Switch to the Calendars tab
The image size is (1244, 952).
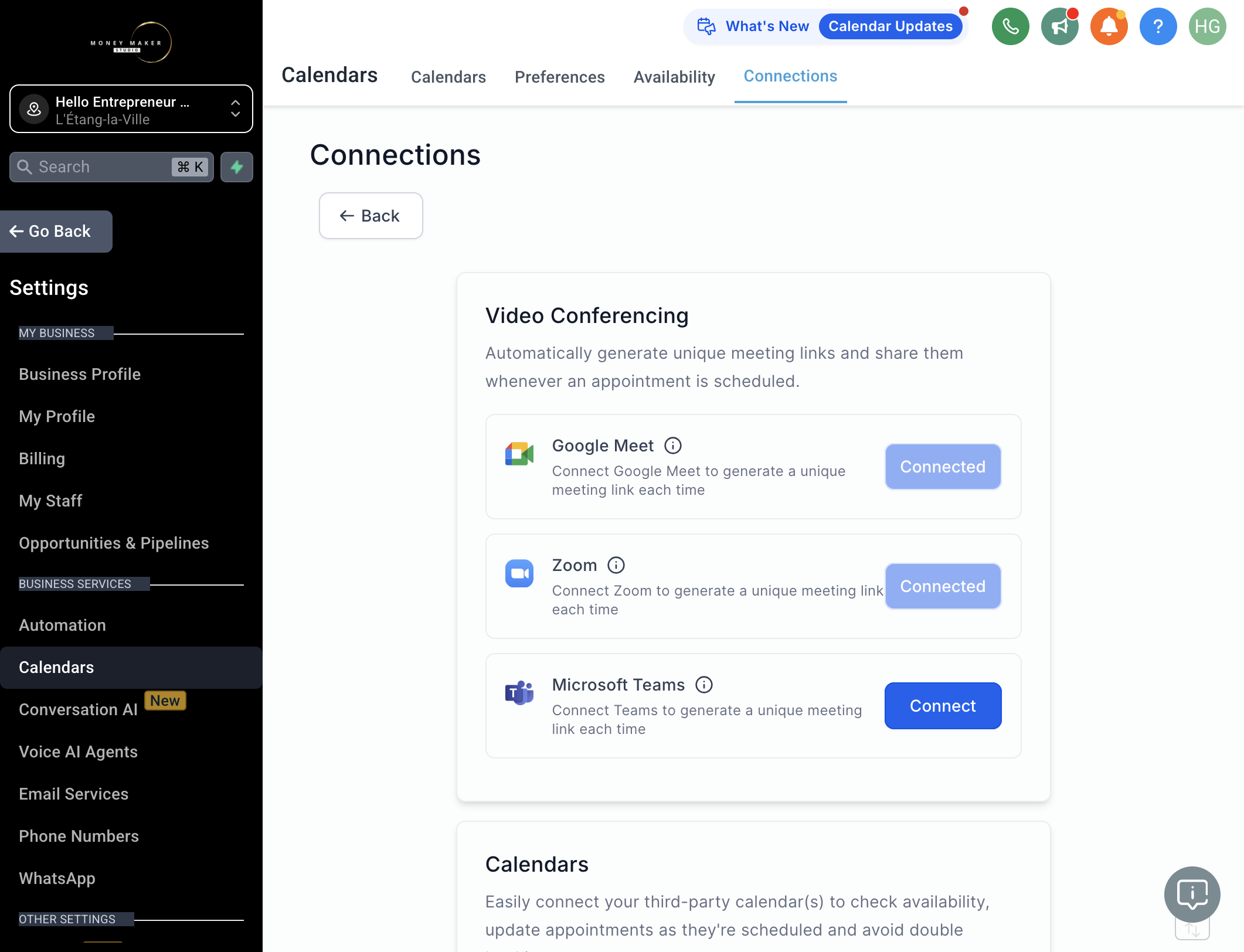[448, 77]
